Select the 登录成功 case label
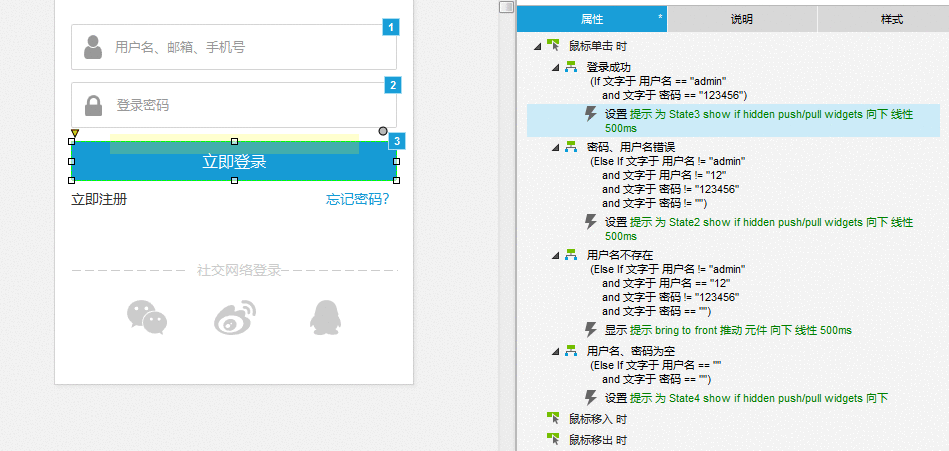 click(x=609, y=68)
